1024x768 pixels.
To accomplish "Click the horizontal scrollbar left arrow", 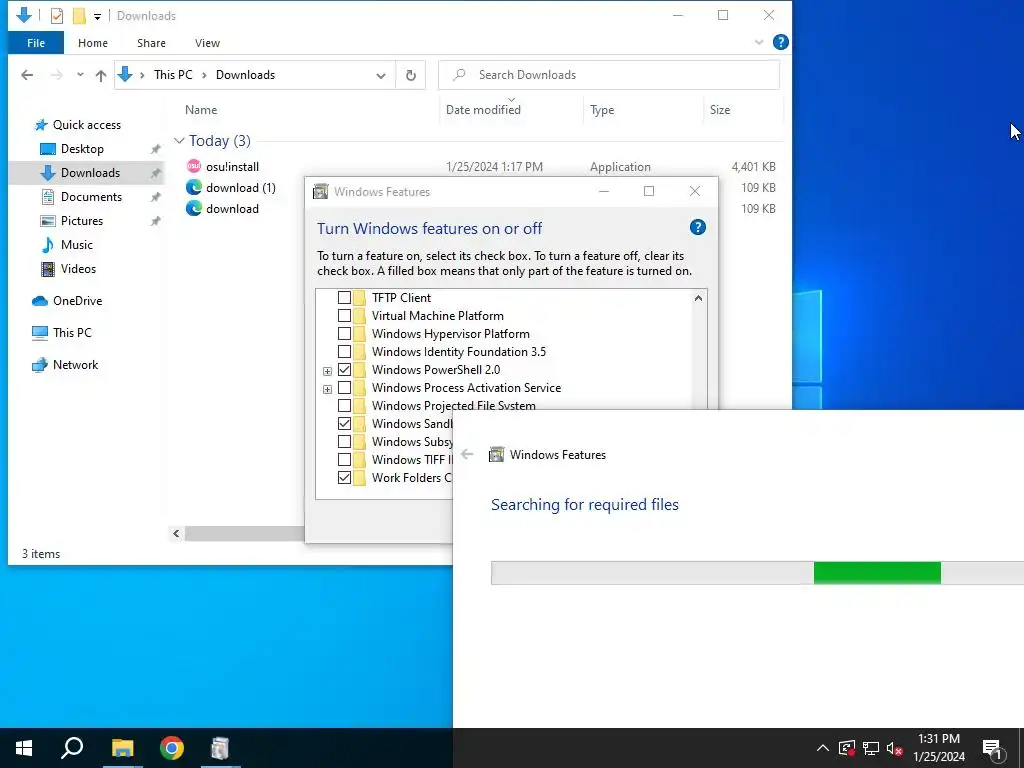I will [176, 534].
